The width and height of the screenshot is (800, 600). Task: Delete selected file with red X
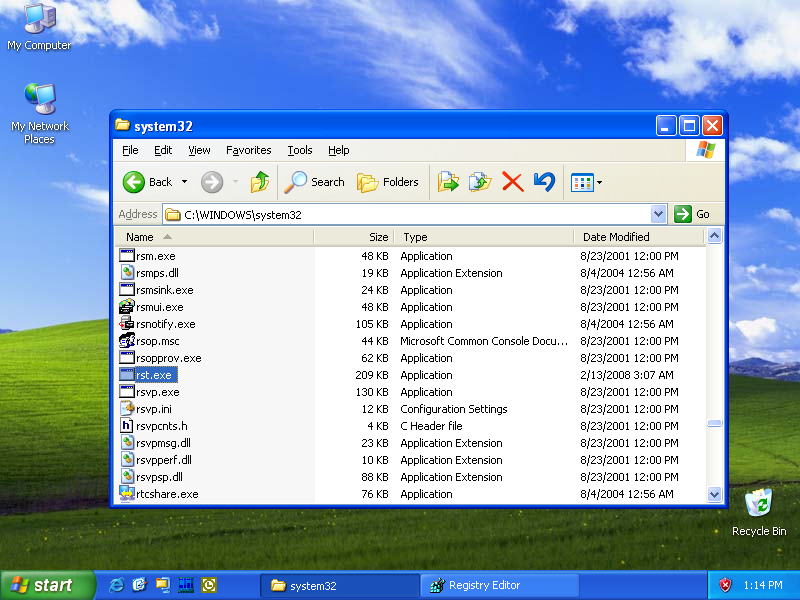tap(512, 182)
